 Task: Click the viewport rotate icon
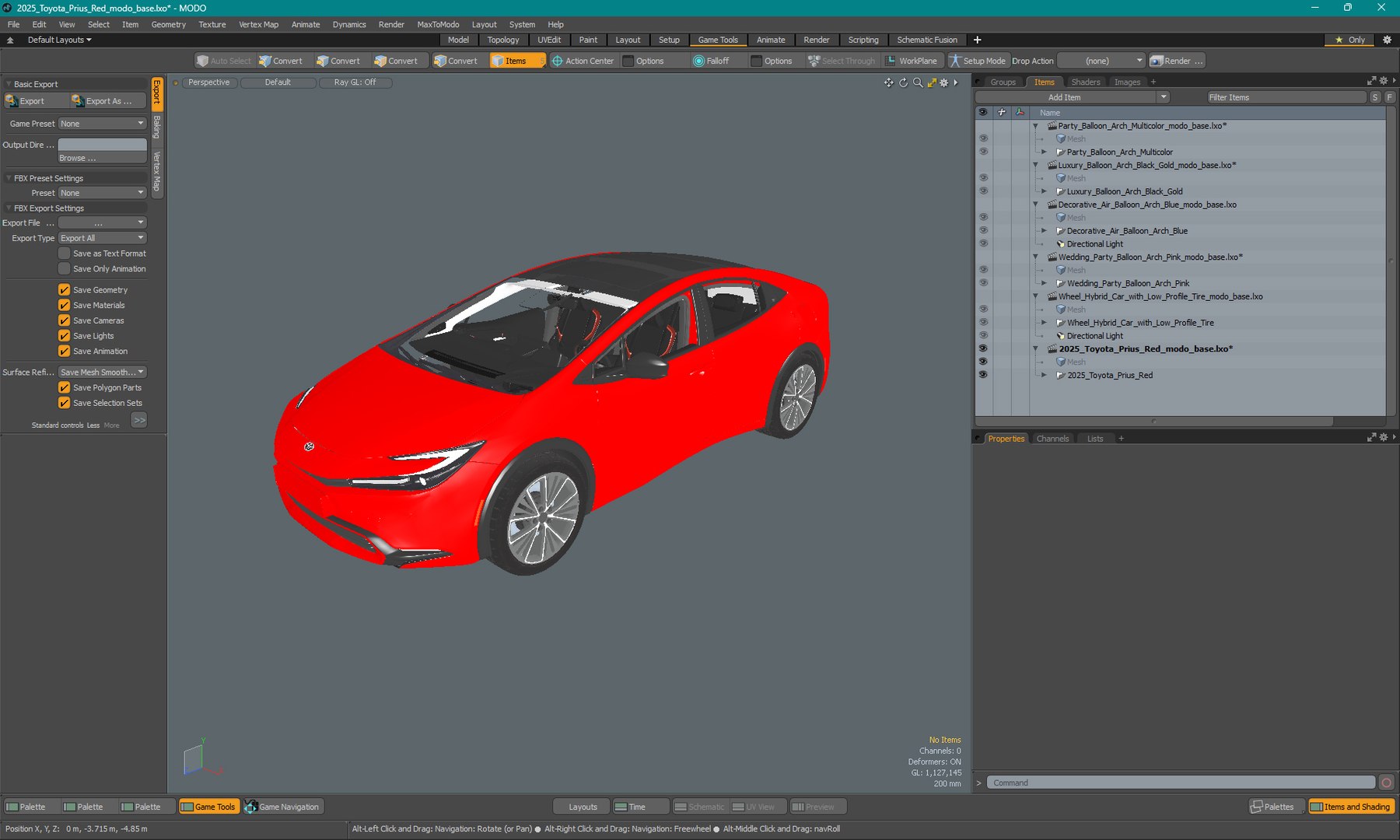tap(903, 82)
